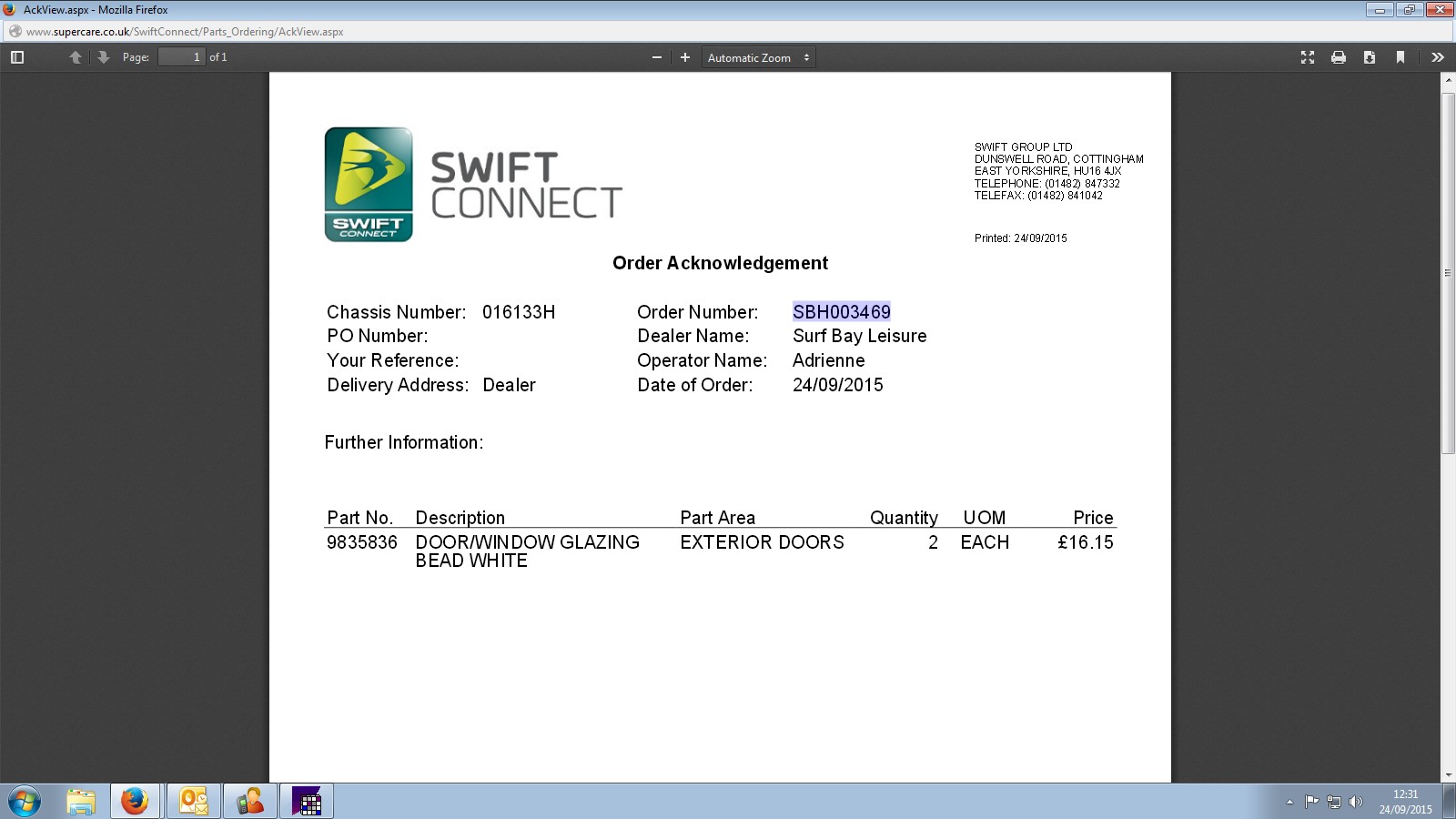Click the UOM column header
This screenshot has width=1456, height=819.
point(985,518)
